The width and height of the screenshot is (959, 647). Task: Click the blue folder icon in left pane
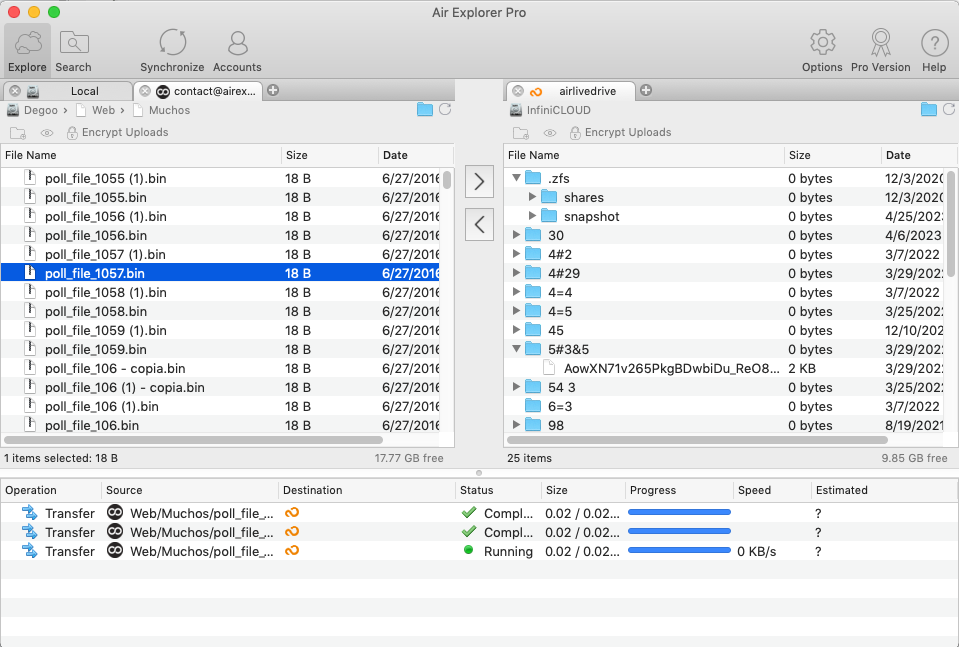pos(424,109)
